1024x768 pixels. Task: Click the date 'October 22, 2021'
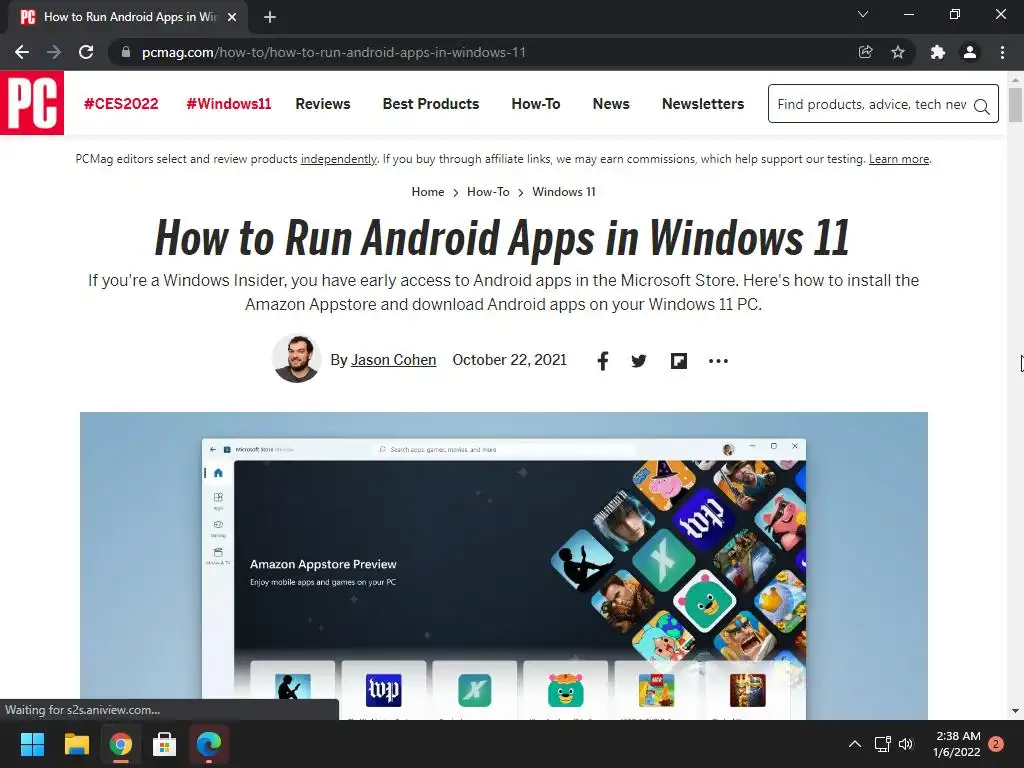[x=509, y=360]
